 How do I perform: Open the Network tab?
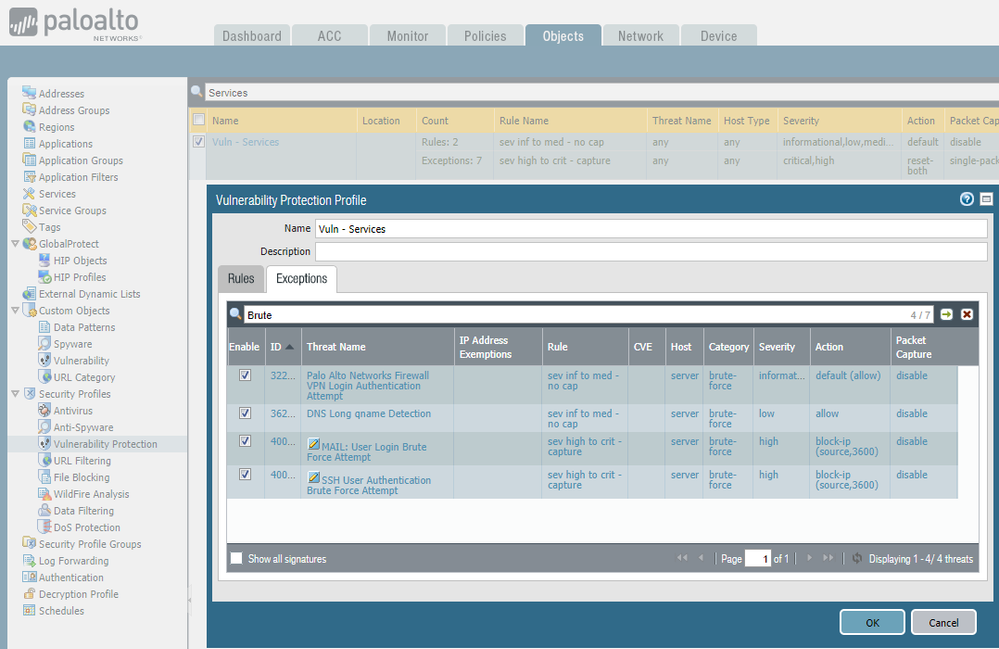(x=640, y=36)
